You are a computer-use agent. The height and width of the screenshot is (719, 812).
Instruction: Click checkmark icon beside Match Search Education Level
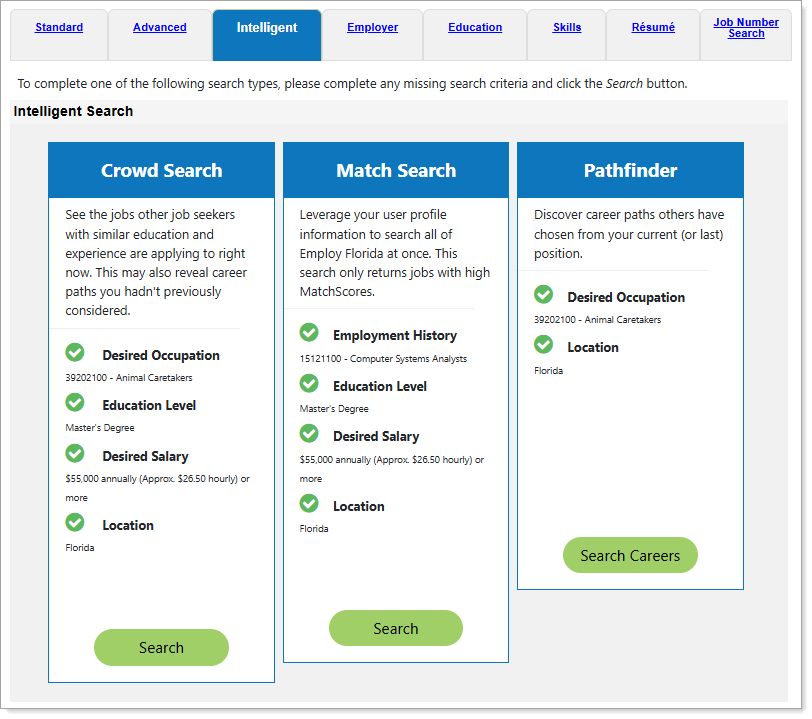point(309,384)
